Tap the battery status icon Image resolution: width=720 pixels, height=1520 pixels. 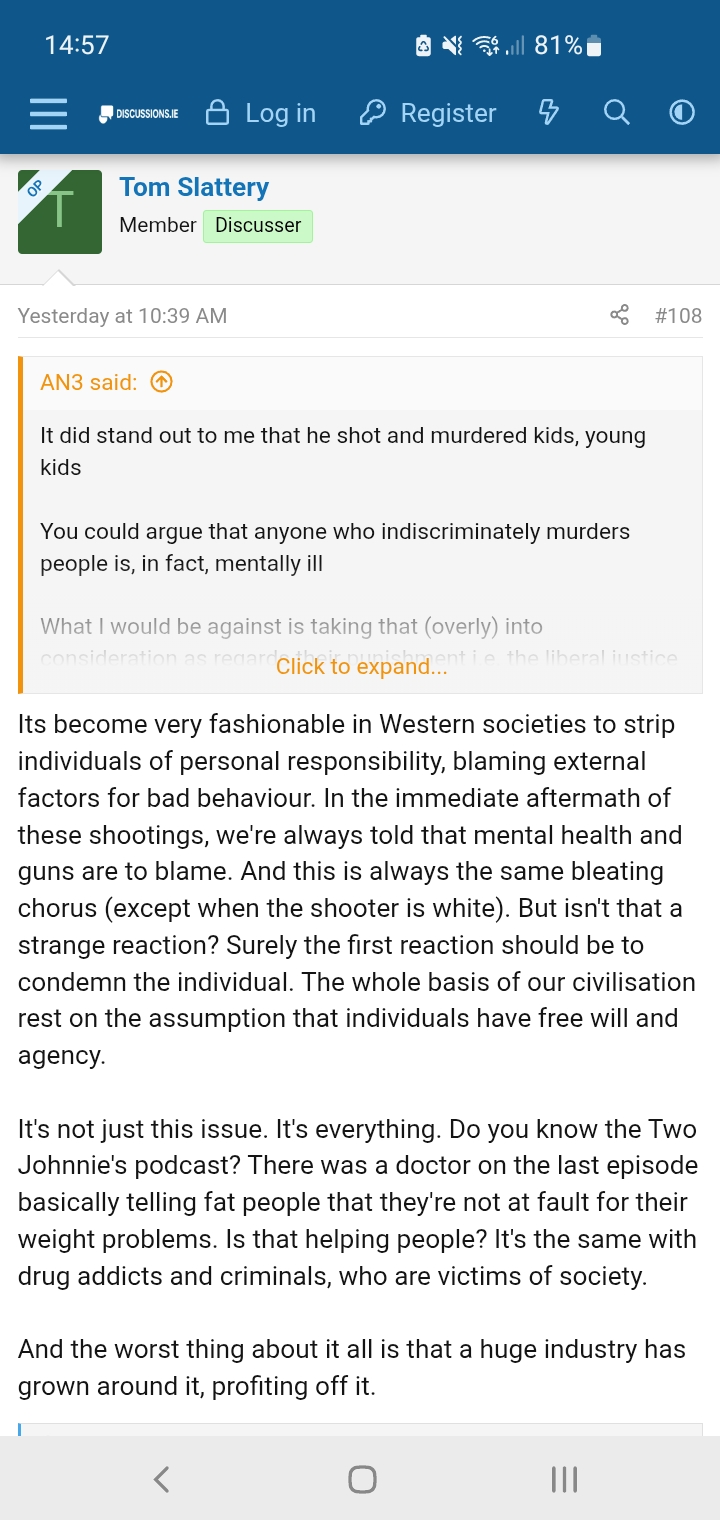click(594, 45)
